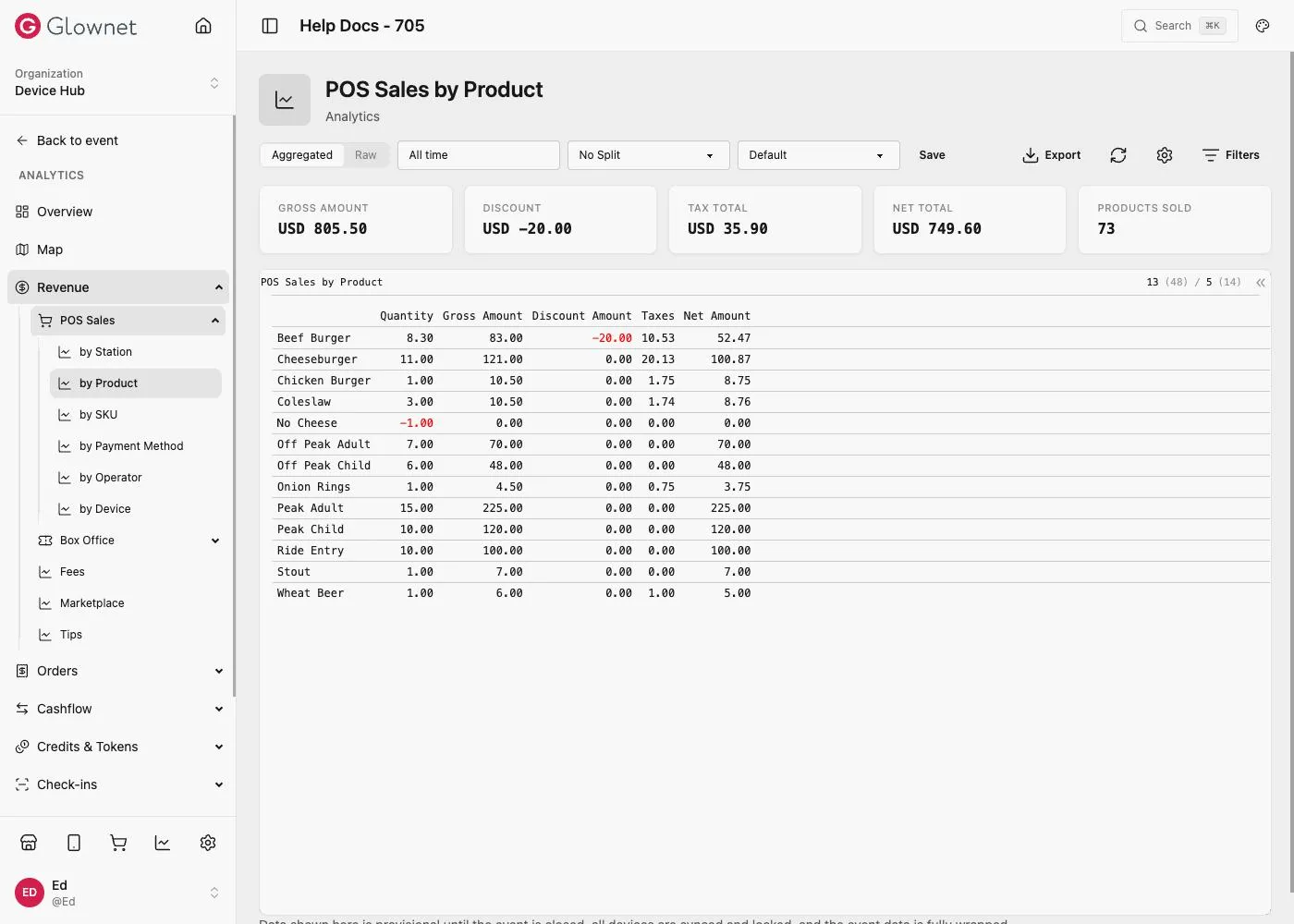Click the Export download button

tap(1052, 155)
